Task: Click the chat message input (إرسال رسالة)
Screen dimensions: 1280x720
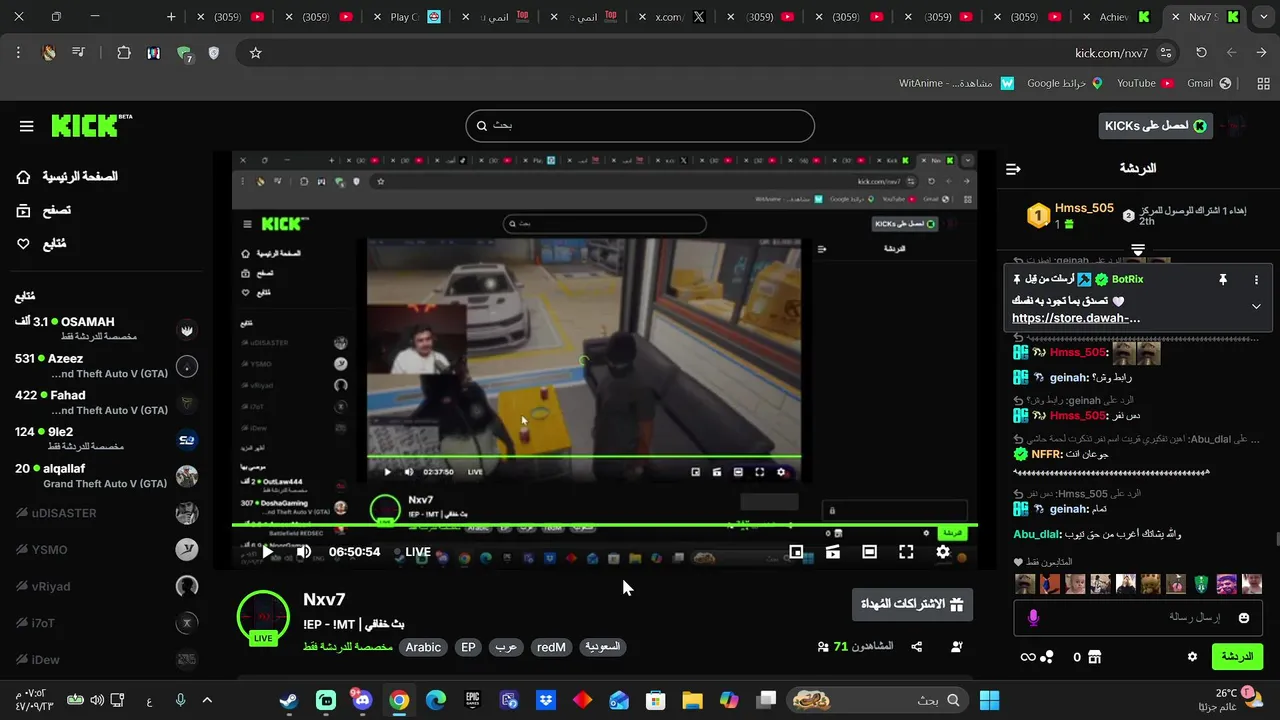Action: [1140, 618]
